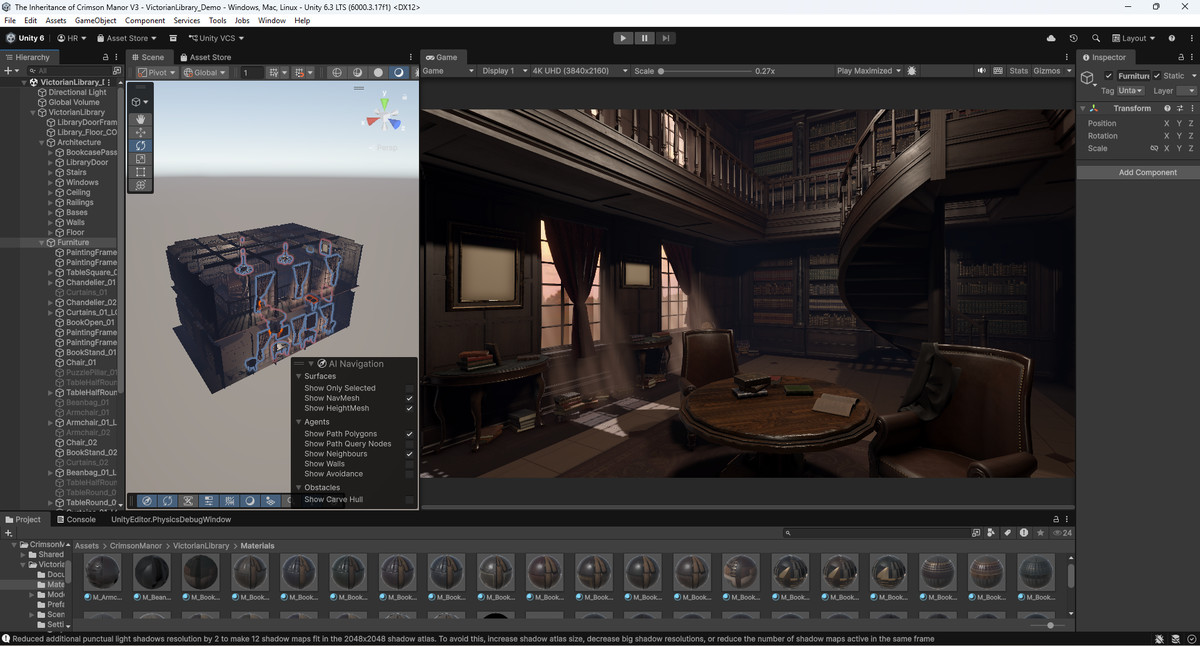Click the Play button
Image resolution: width=1200 pixels, height=646 pixels.
tap(623, 38)
